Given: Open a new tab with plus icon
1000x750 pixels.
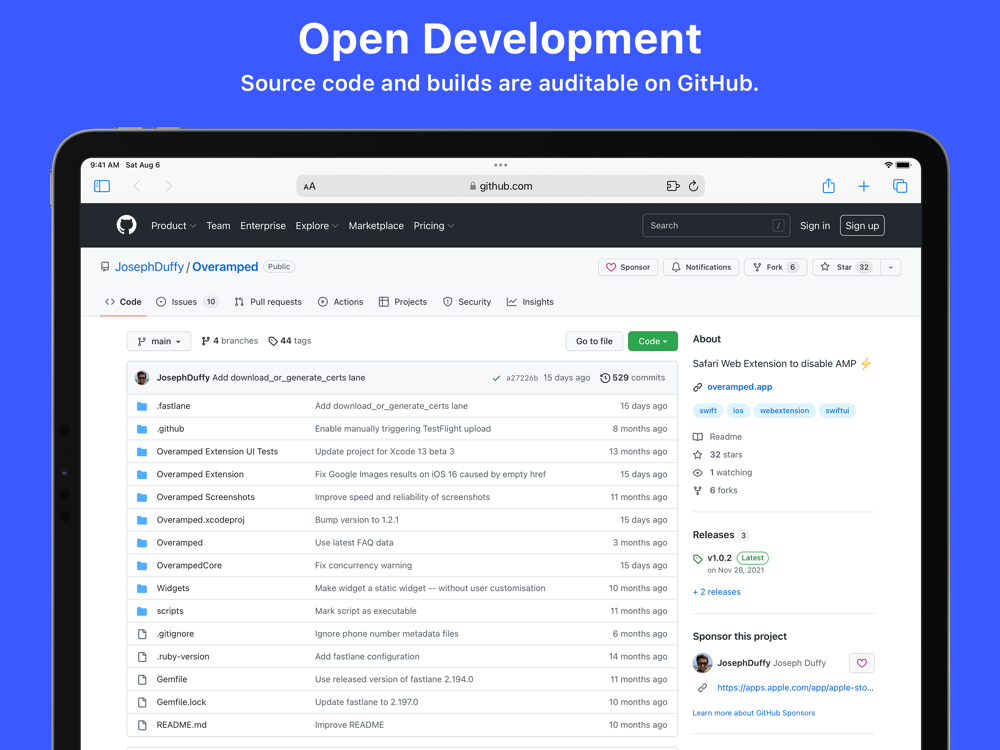Looking at the screenshot, I should (864, 186).
